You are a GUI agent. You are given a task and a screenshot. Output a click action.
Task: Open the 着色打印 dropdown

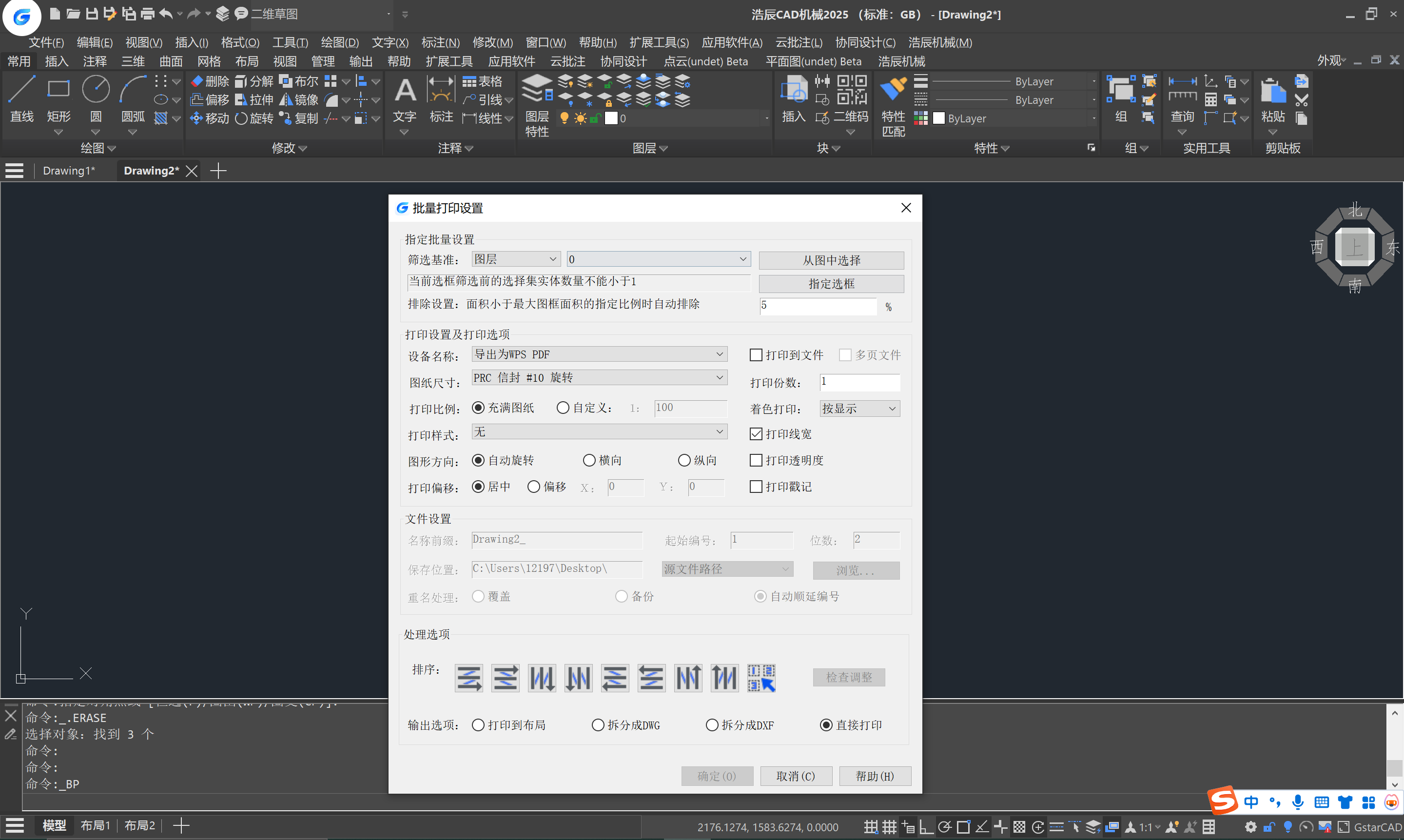(x=892, y=409)
